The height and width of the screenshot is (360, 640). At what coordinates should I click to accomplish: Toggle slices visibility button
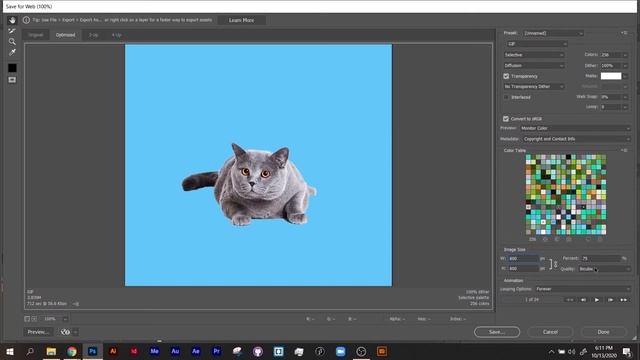pos(12,80)
